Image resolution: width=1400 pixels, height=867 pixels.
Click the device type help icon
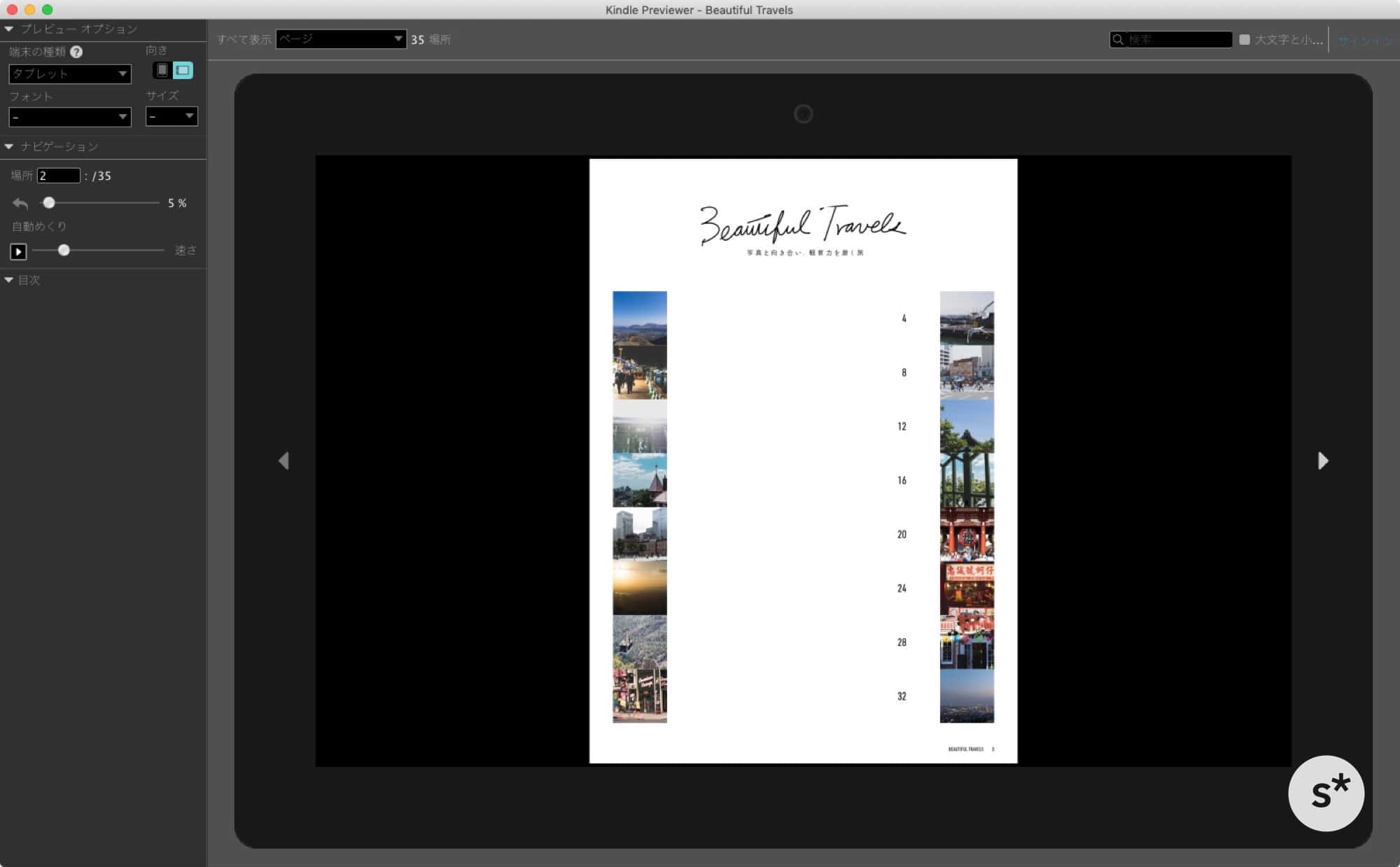click(76, 52)
